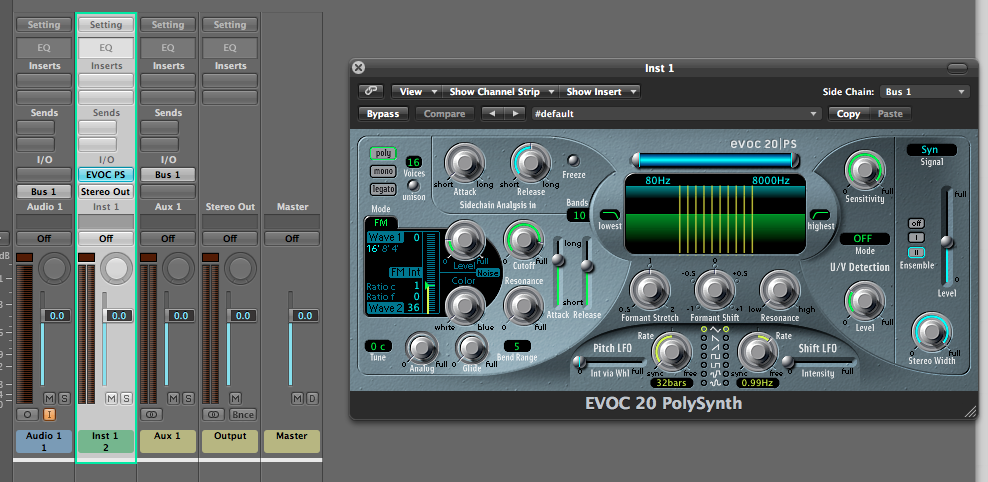
Task: Click the Formant Shift knob
Action: (715, 290)
